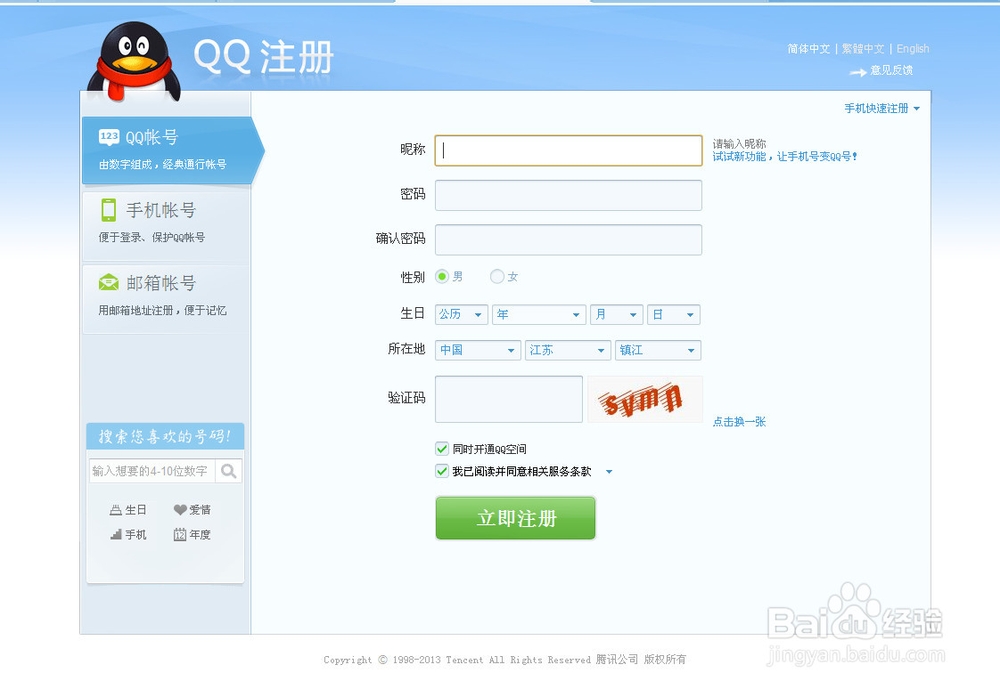Screen dimensions: 1000x689
Task: Click the 年度 number category link
Action: coord(200,534)
